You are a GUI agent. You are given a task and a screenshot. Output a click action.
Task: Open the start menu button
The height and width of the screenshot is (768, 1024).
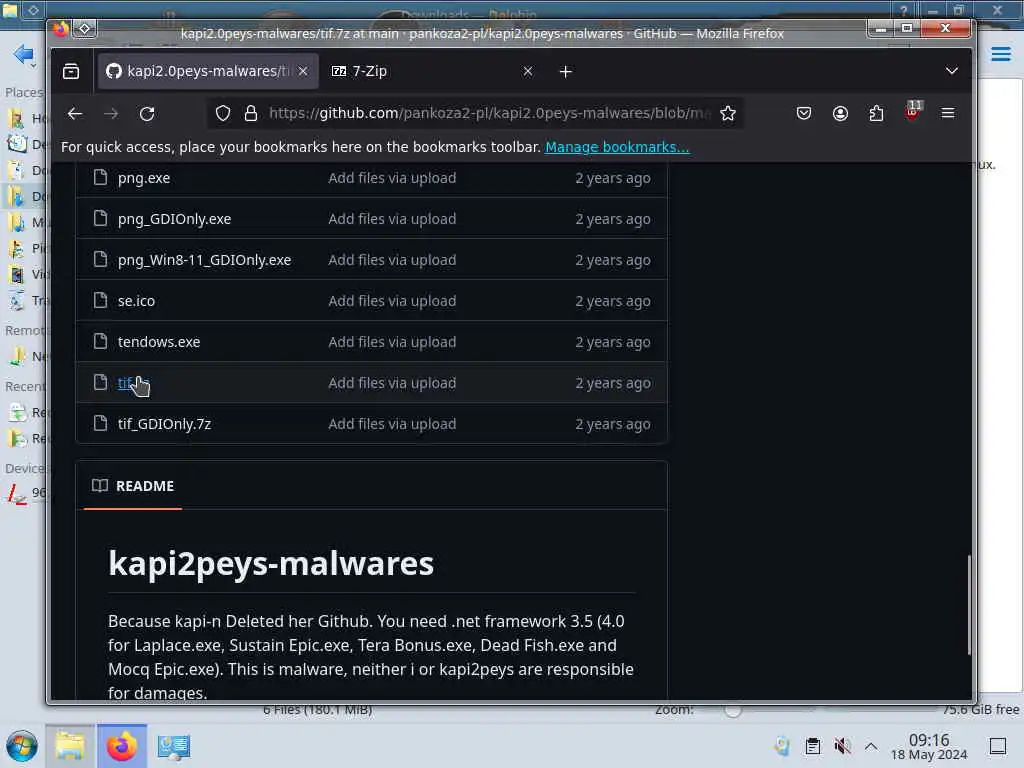pyautogui.click(x=22, y=746)
